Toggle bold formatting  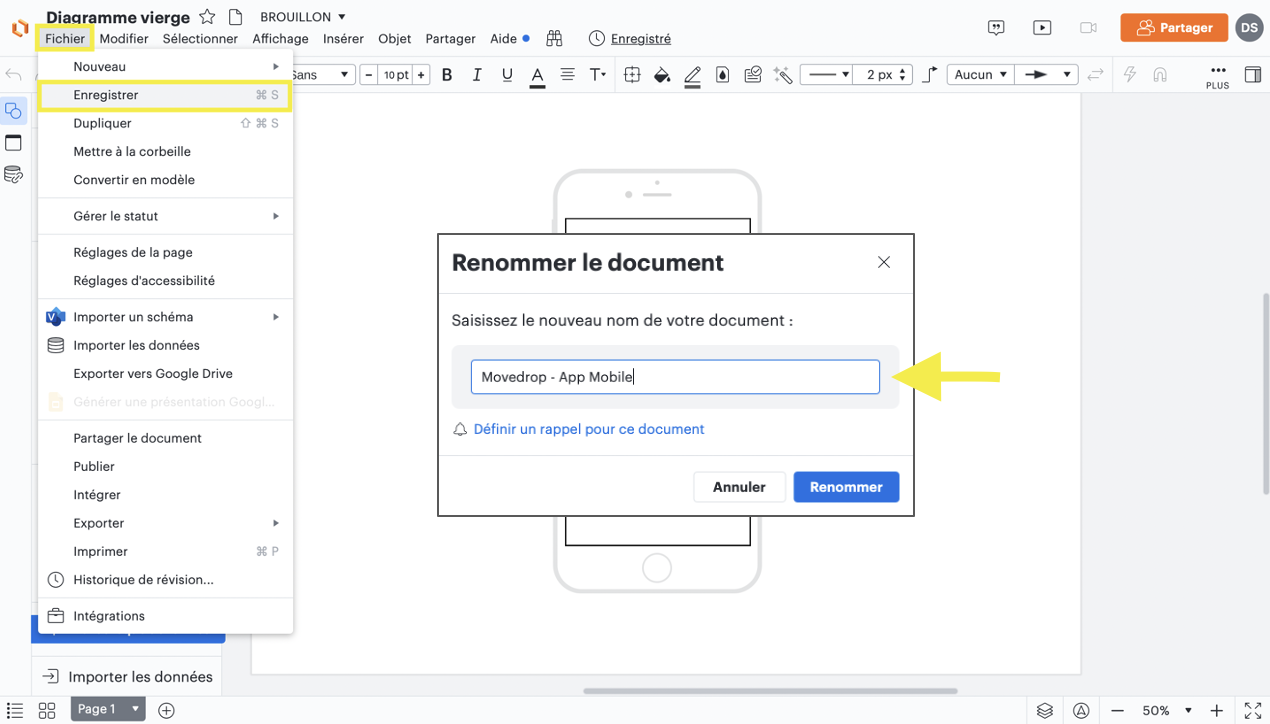click(447, 75)
